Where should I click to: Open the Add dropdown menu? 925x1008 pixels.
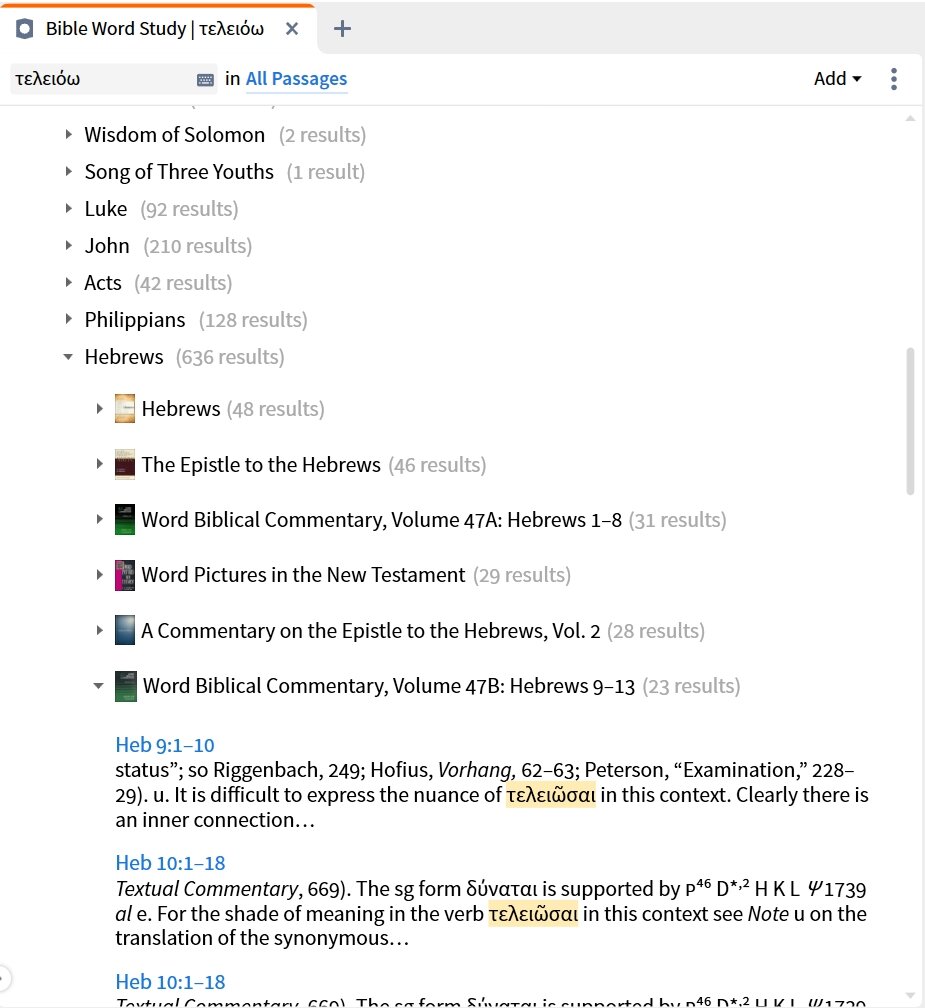837,79
